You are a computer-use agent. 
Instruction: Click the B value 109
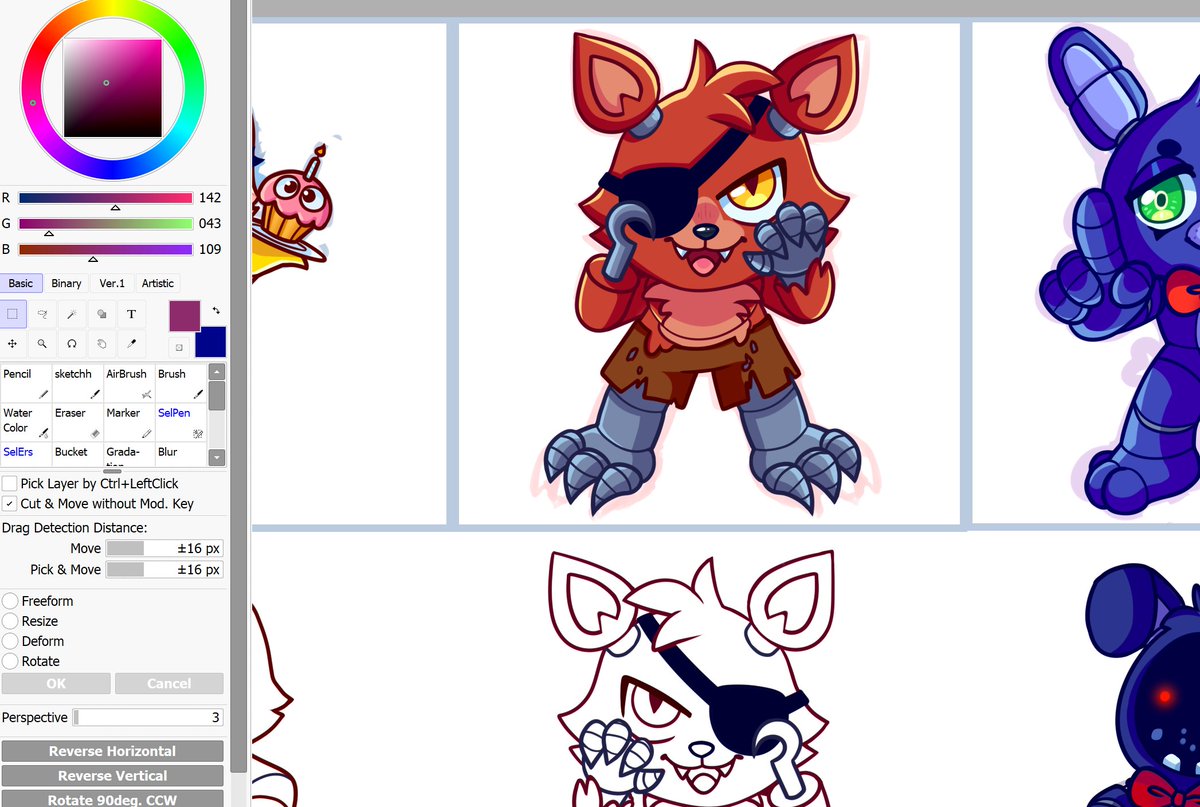(x=210, y=250)
